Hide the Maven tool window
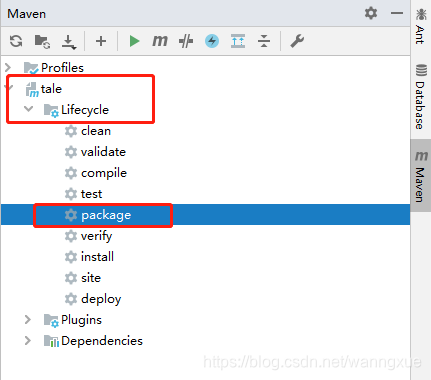The height and width of the screenshot is (380, 431). [x=397, y=13]
